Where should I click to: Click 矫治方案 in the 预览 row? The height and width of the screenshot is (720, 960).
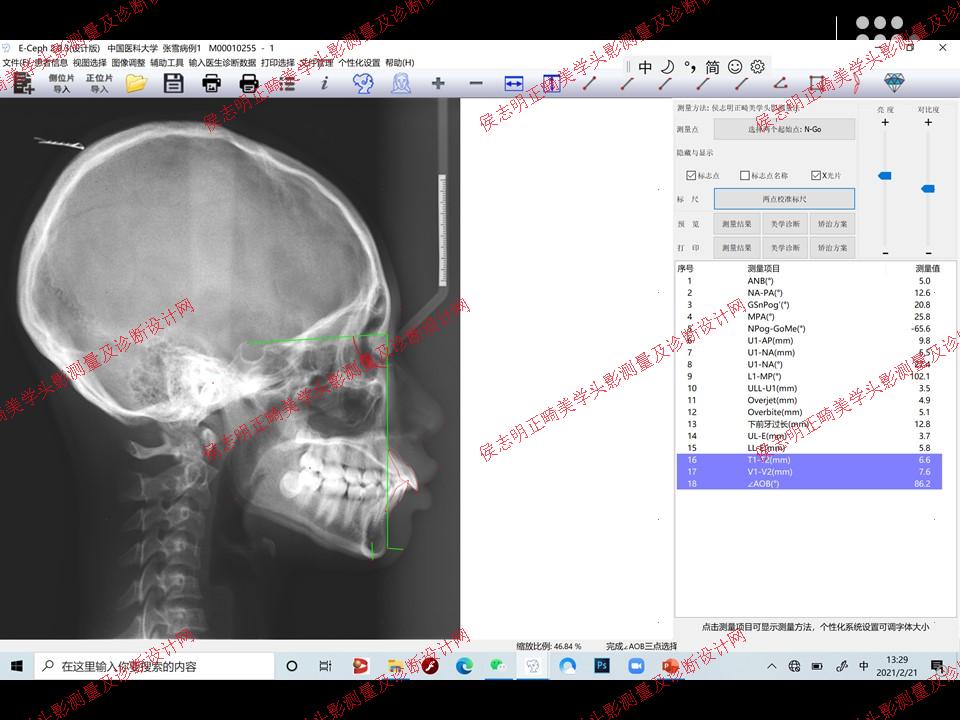832,224
